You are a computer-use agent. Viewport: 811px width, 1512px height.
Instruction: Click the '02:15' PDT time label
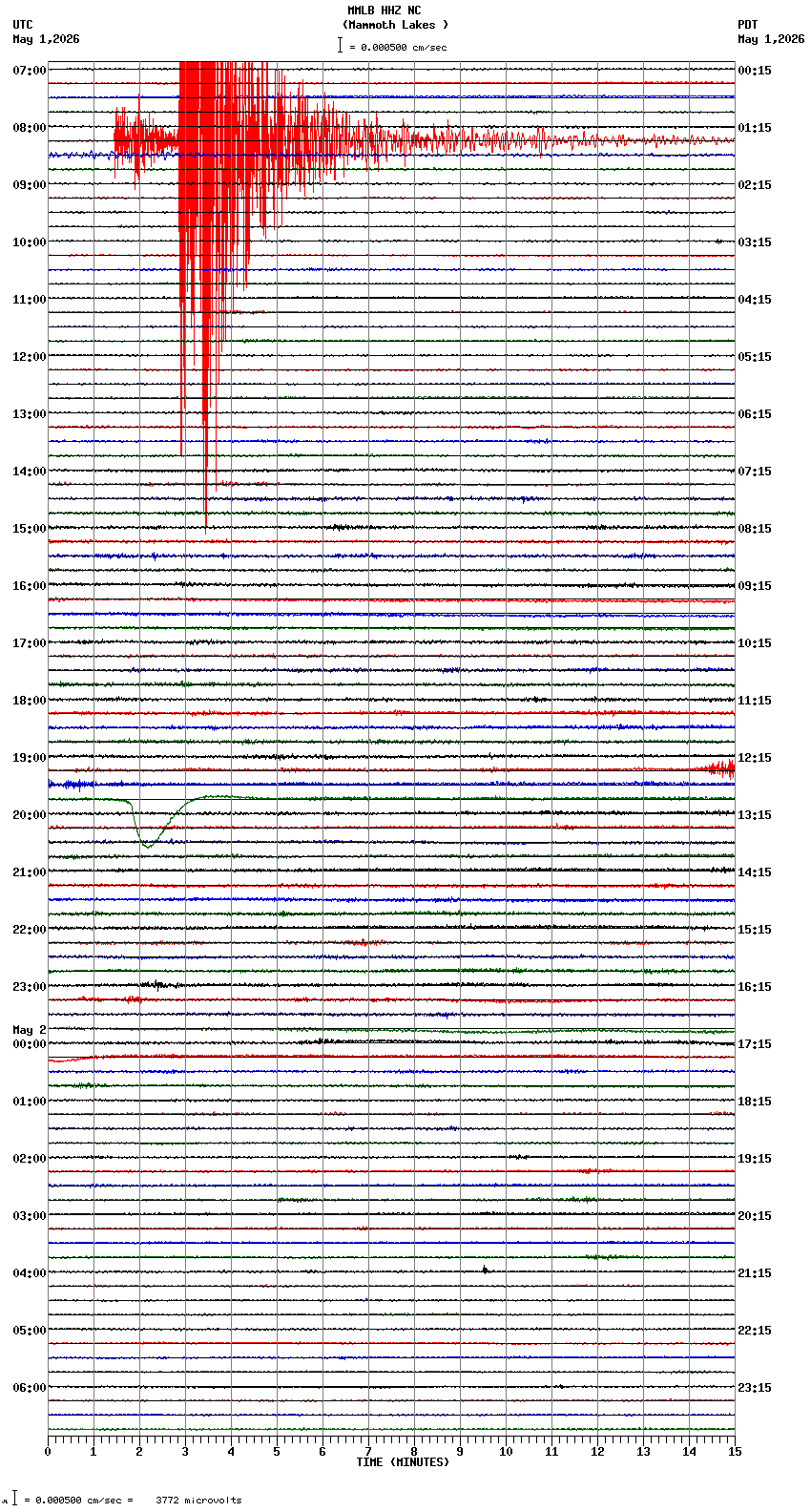pos(755,185)
